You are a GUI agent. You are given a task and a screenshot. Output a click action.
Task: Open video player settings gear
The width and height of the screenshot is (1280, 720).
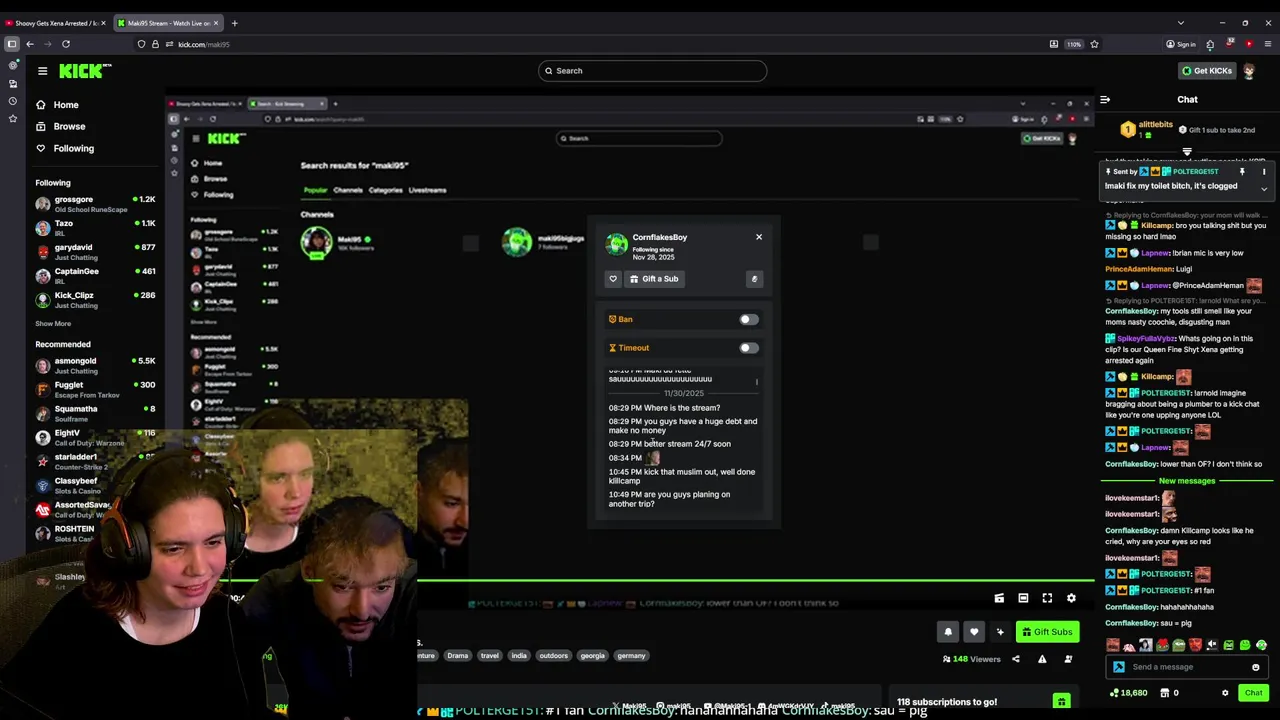(x=1071, y=598)
